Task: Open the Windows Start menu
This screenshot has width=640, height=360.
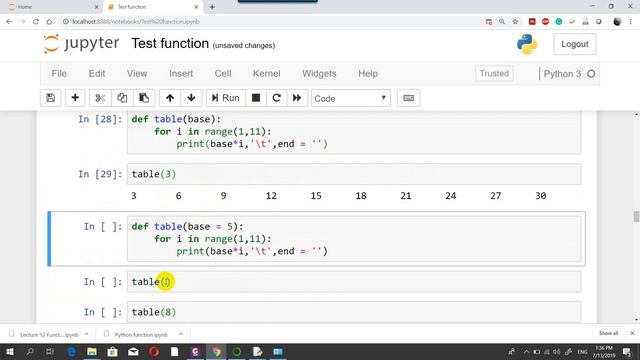Action: pos(9,352)
